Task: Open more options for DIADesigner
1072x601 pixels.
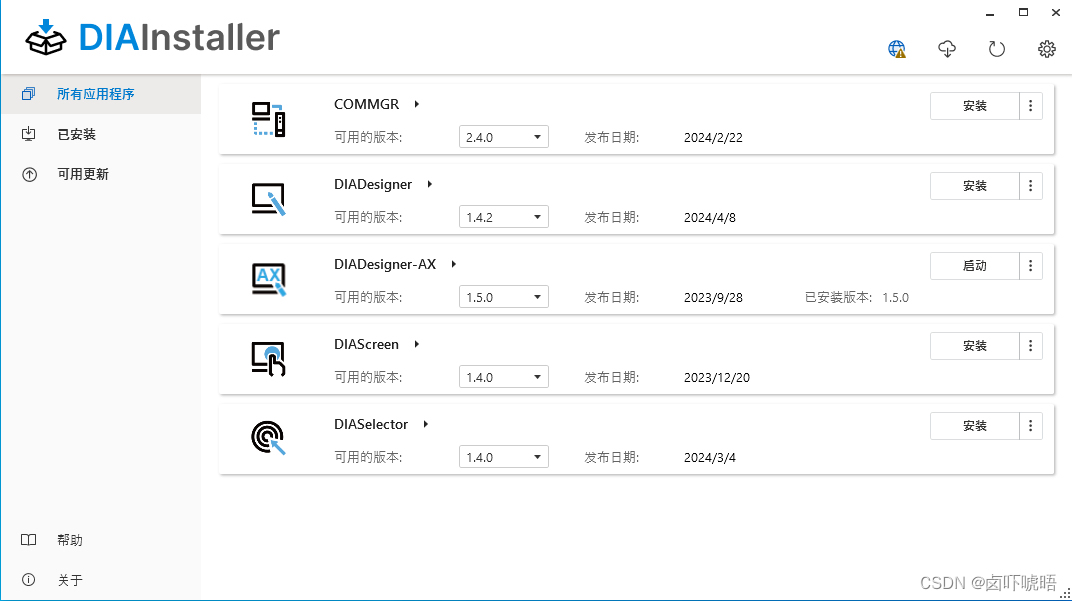Action: (x=1030, y=186)
